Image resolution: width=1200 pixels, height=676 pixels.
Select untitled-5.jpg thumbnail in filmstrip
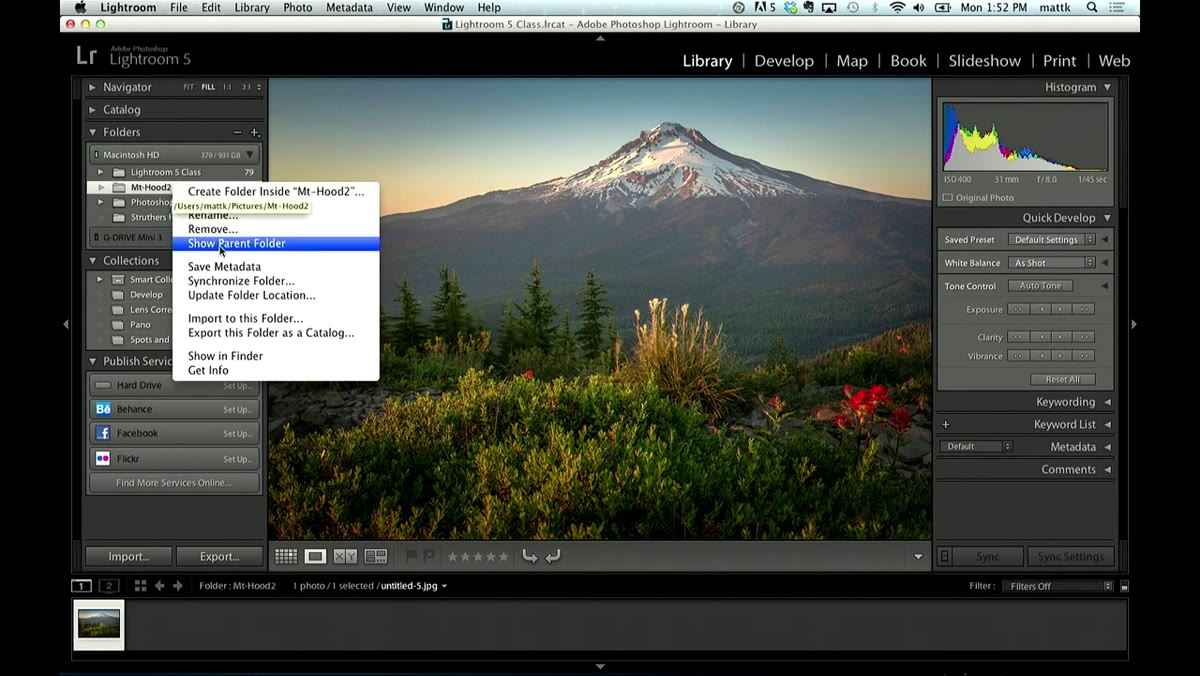99,624
